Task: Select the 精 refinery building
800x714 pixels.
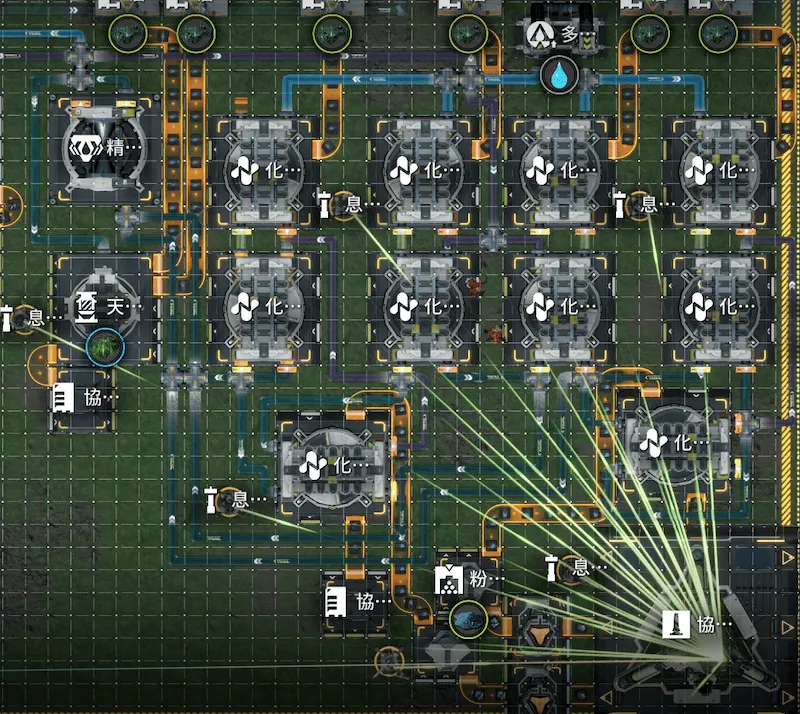Action: [x=105, y=148]
